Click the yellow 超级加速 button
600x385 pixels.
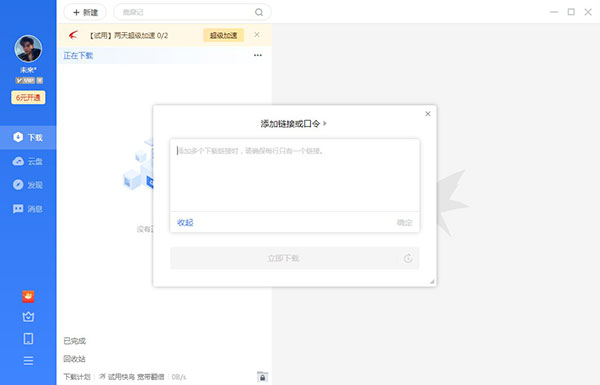point(223,35)
